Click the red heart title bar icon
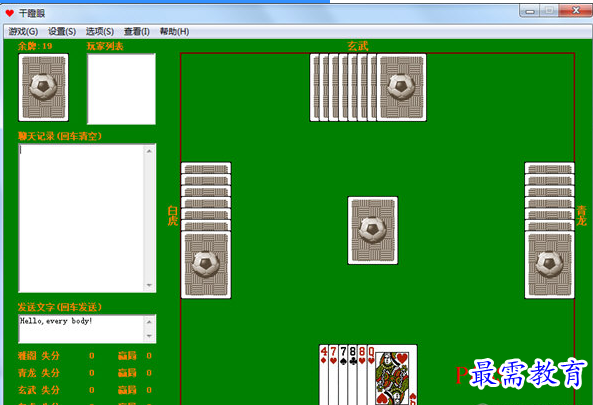Image resolution: width=593 pixels, height=405 pixels. (10, 13)
